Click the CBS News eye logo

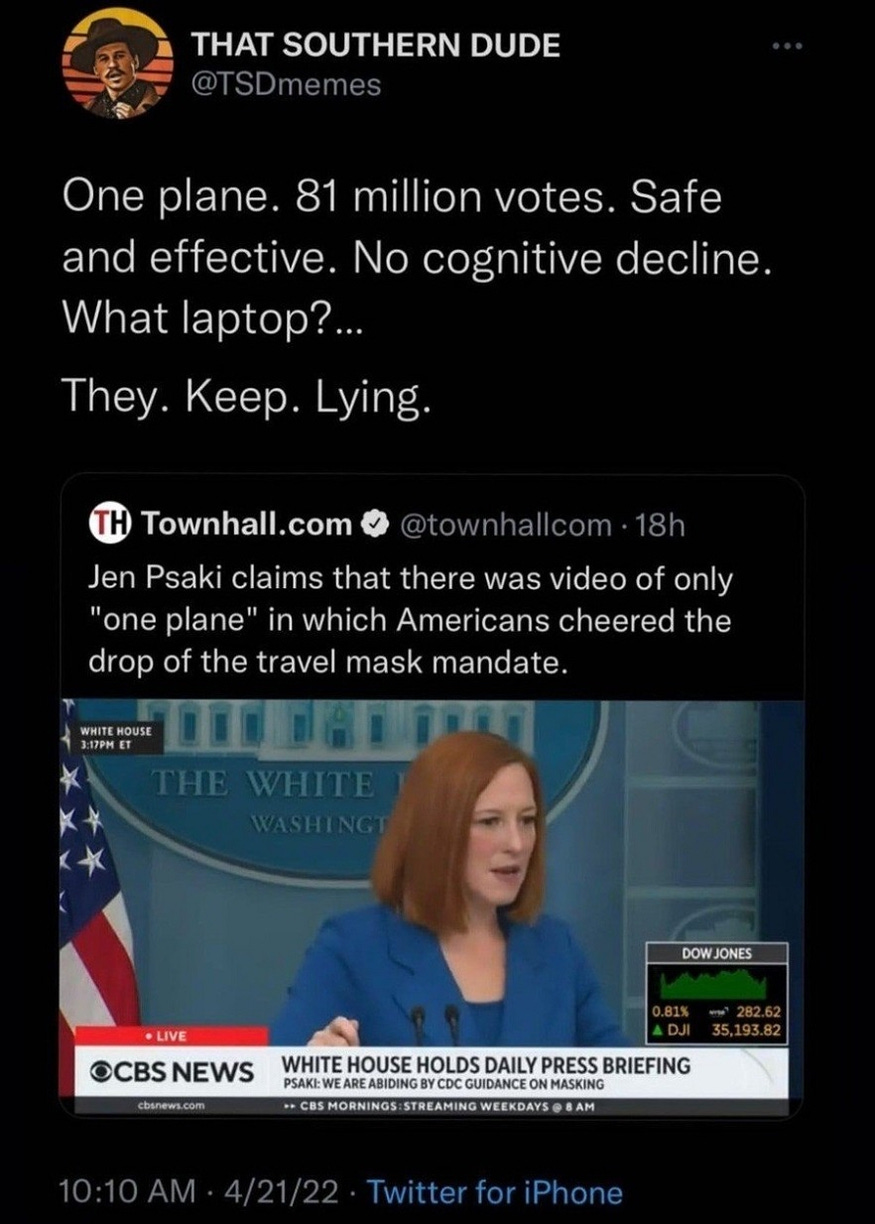[x=95, y=1071]
